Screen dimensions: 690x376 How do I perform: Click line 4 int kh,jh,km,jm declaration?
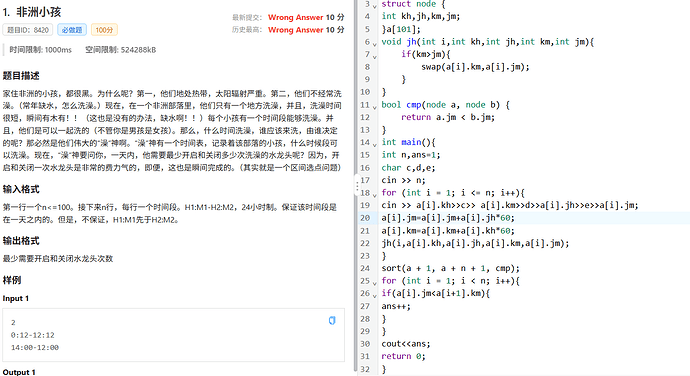(420, 16)
